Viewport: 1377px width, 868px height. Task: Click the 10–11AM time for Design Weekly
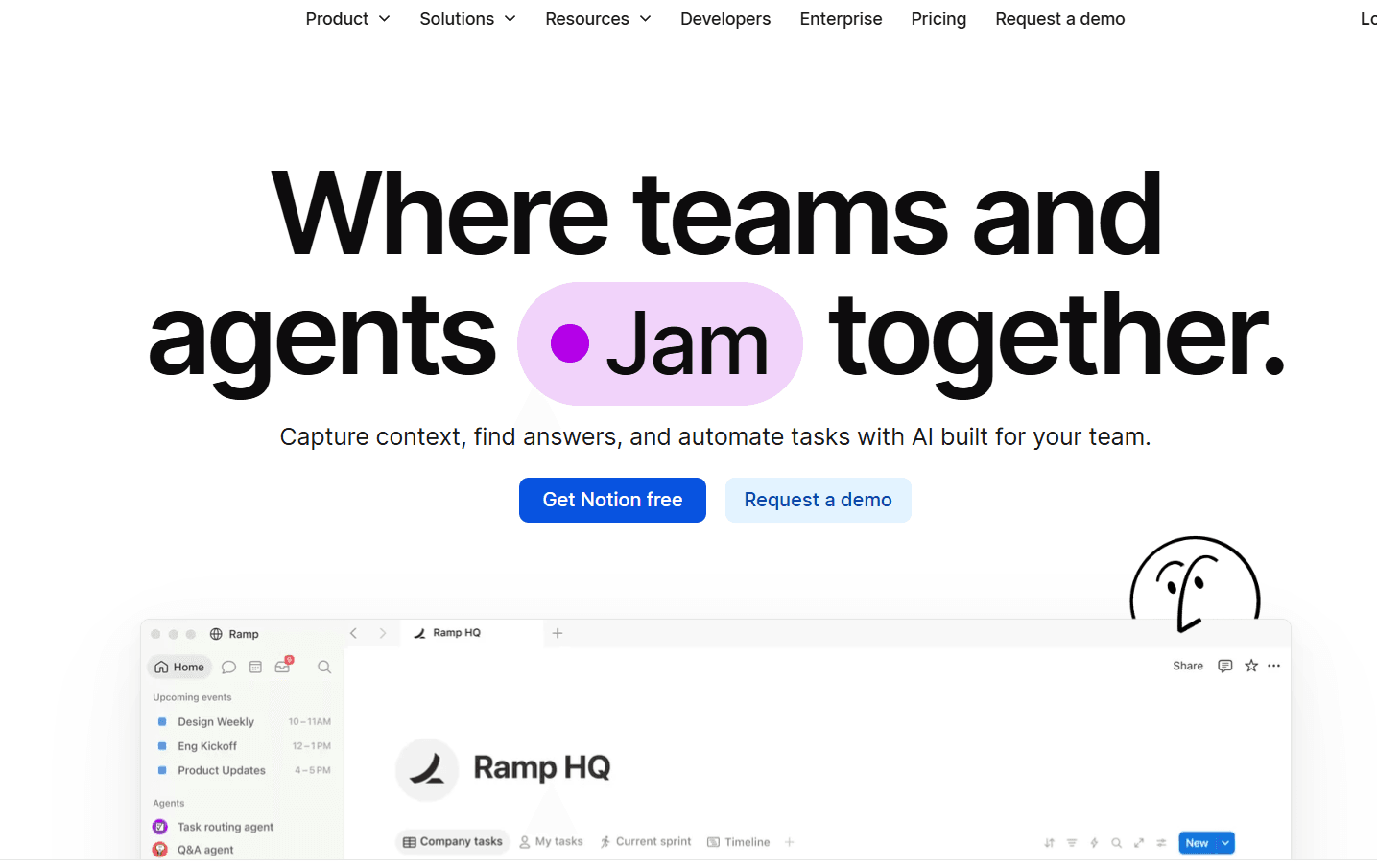(310, 721)
